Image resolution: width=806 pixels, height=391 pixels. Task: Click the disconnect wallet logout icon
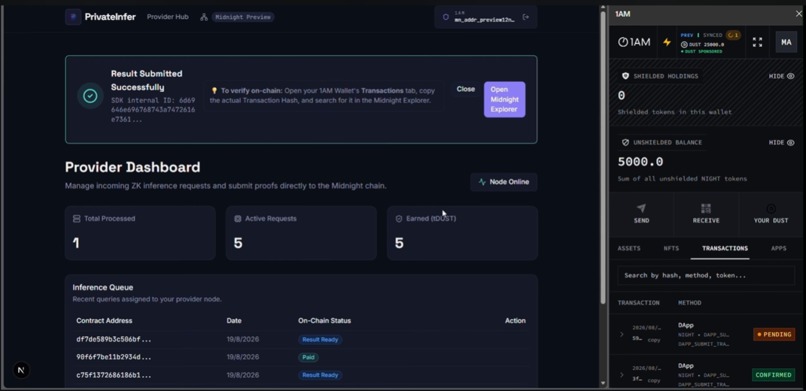pyautogui.click(x=525, y=17)
